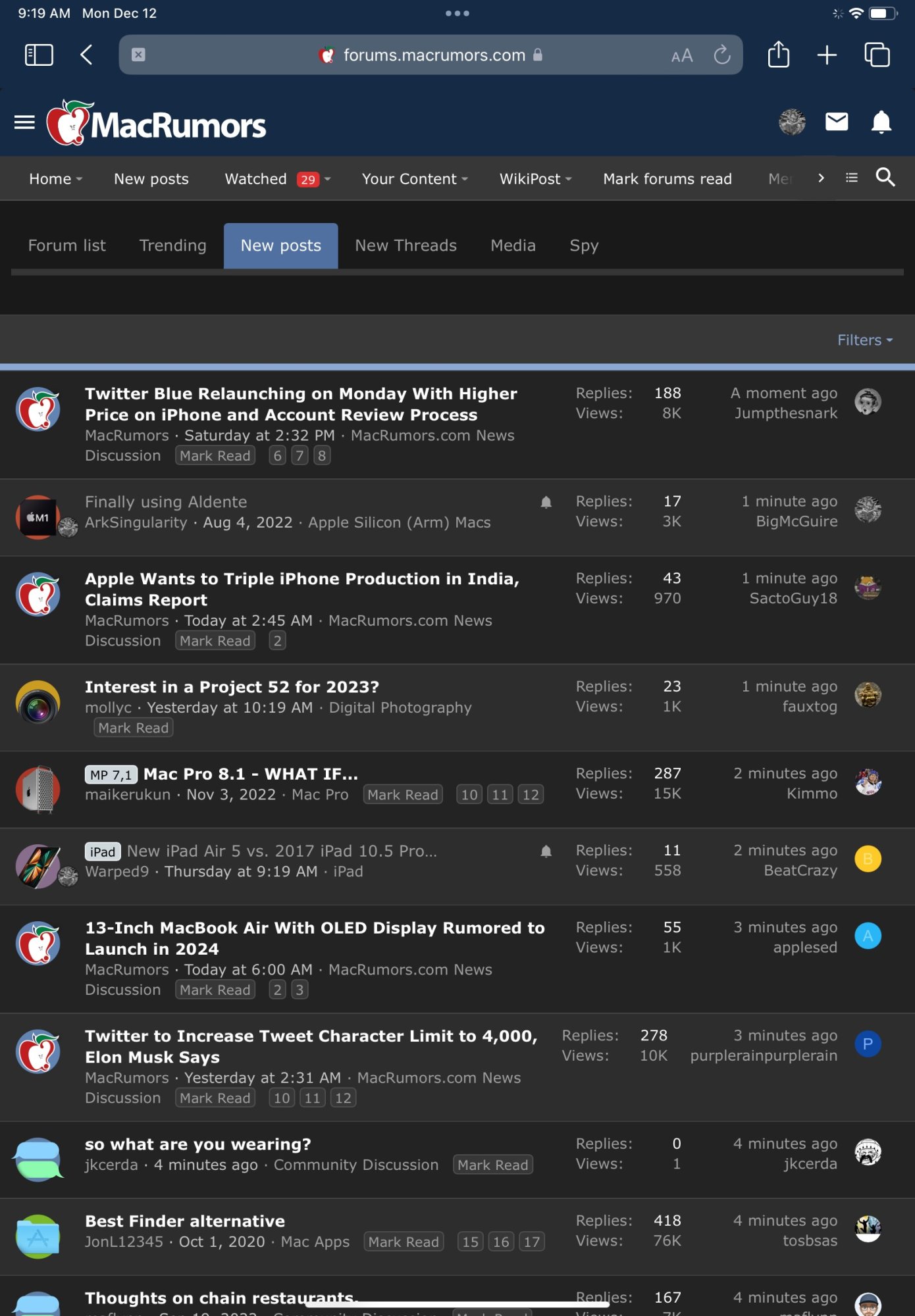Jump to page 17 of Best Finder thread
Screen dimensions: 915x1316
[532, 1242]
